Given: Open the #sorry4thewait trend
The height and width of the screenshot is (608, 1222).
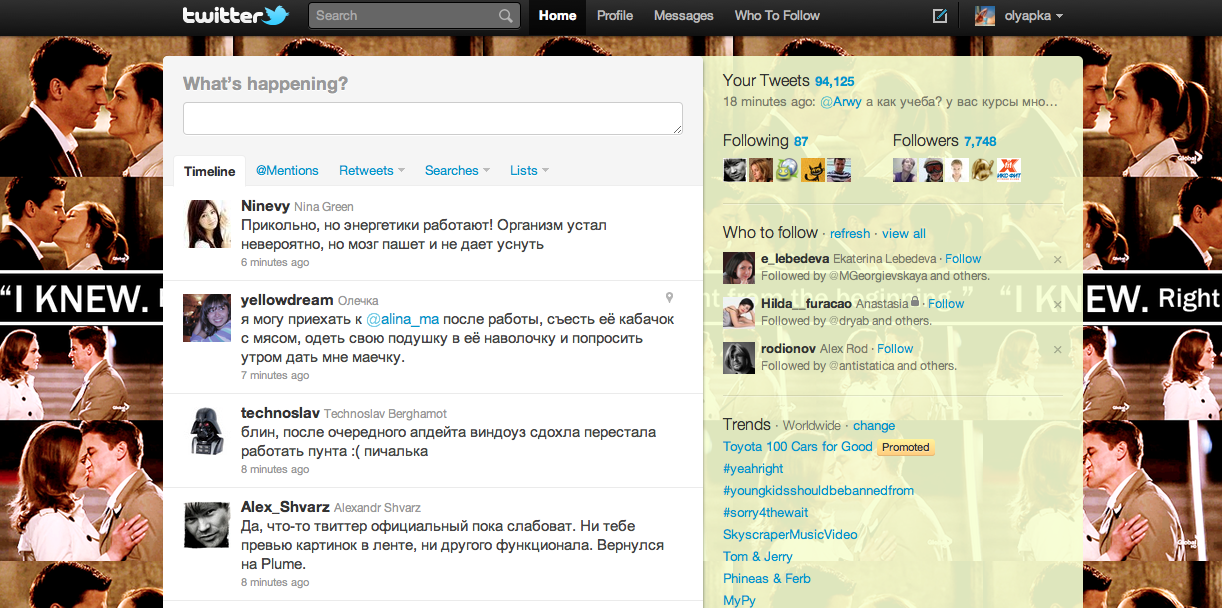Looking at the screenshot, I should pos(765,513).
